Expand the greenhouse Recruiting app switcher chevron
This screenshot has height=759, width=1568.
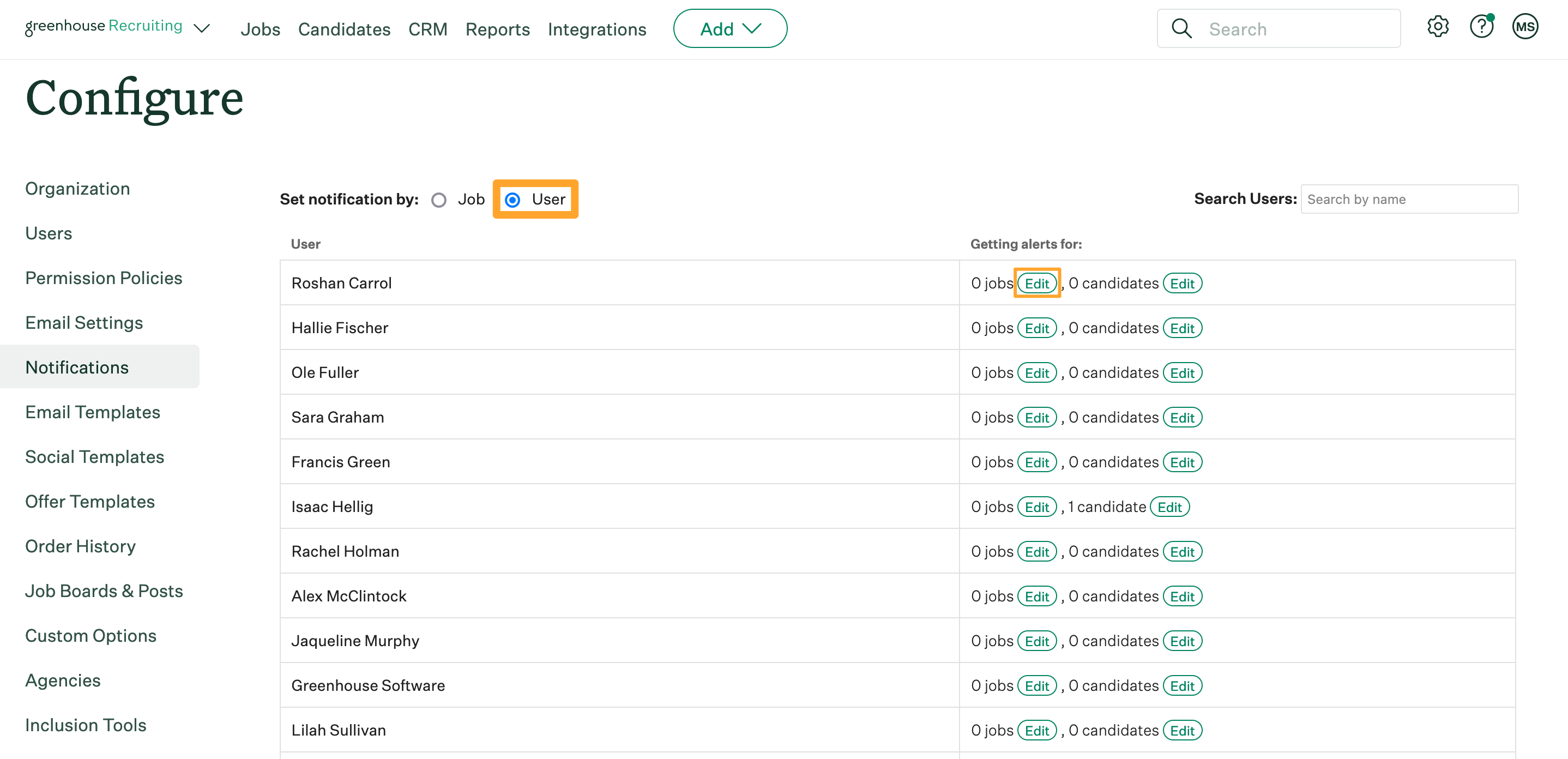(x=203, y=28)
